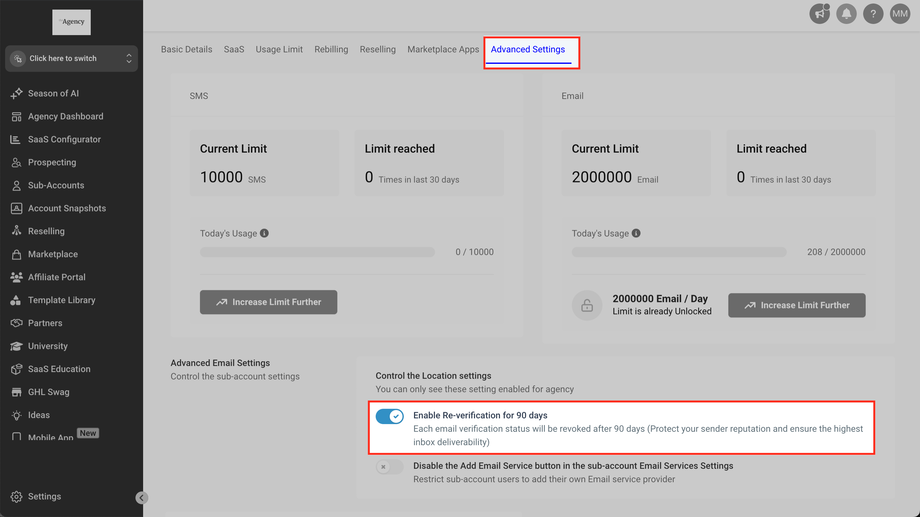Switch to the Reselling tab
The width and height of the screenshot is (920, 517).
click(x=378, y=49)
